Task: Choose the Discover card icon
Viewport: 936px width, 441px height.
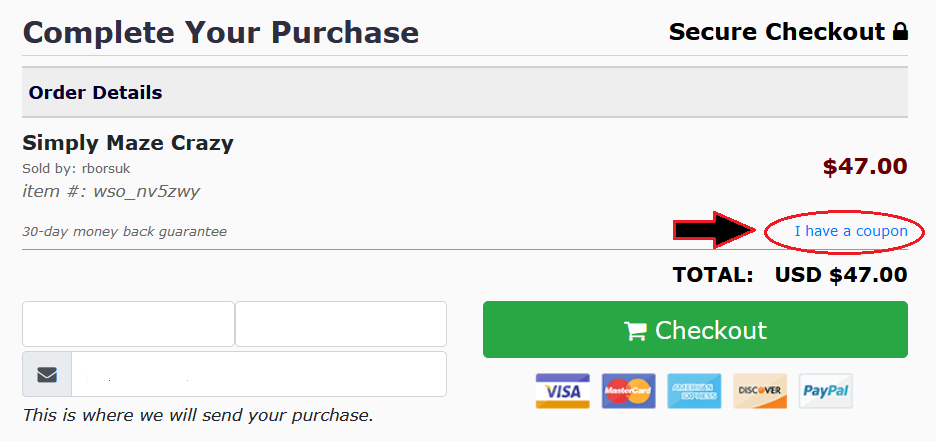Action: click(x=760, y=391)
